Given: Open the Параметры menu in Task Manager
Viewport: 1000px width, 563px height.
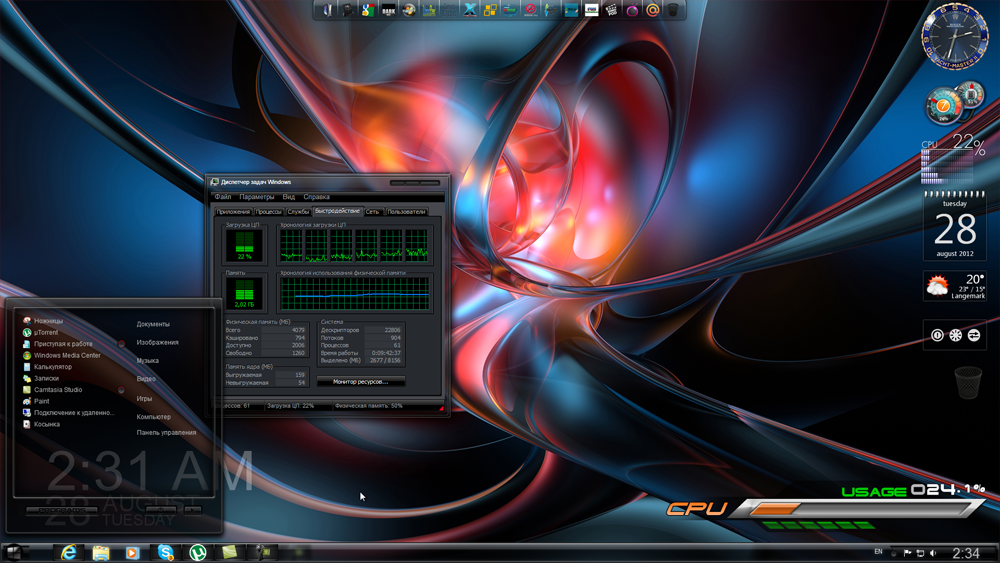Looking at the screenshot, I should 256,197.
